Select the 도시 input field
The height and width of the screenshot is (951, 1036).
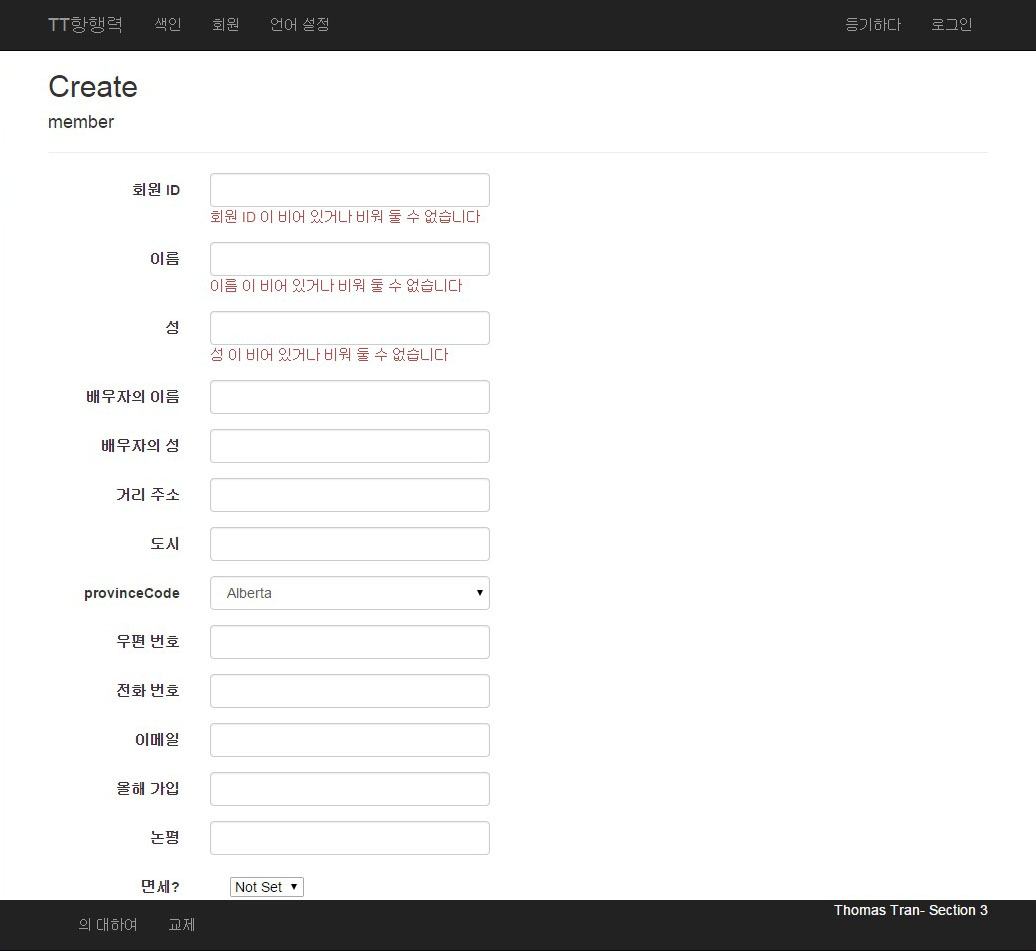pyautogui.click(x=349, y=544)
